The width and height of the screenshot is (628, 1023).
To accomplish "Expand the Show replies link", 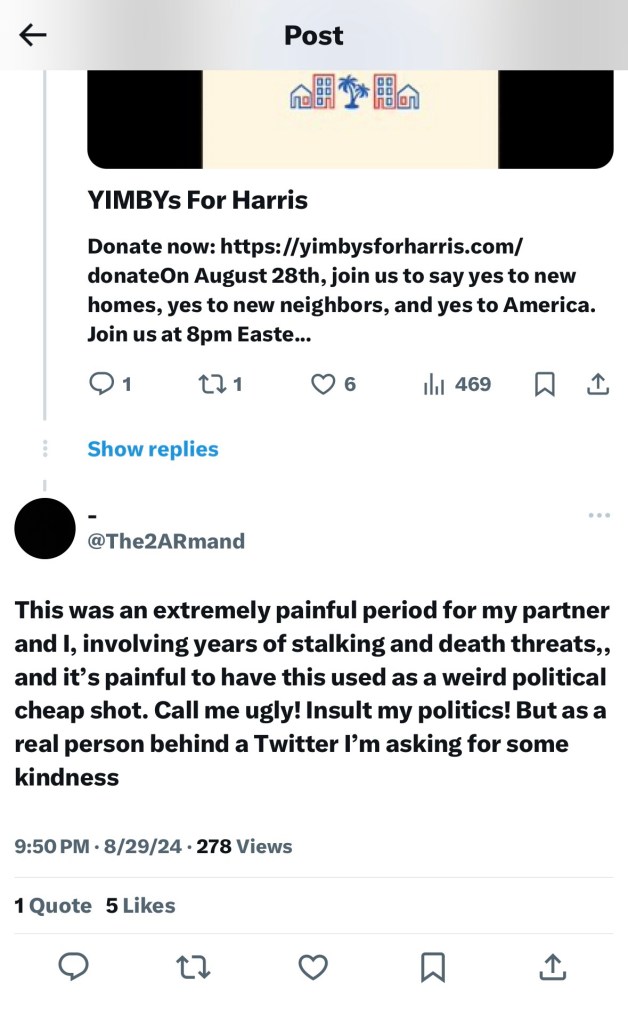I will coord(152,449).
